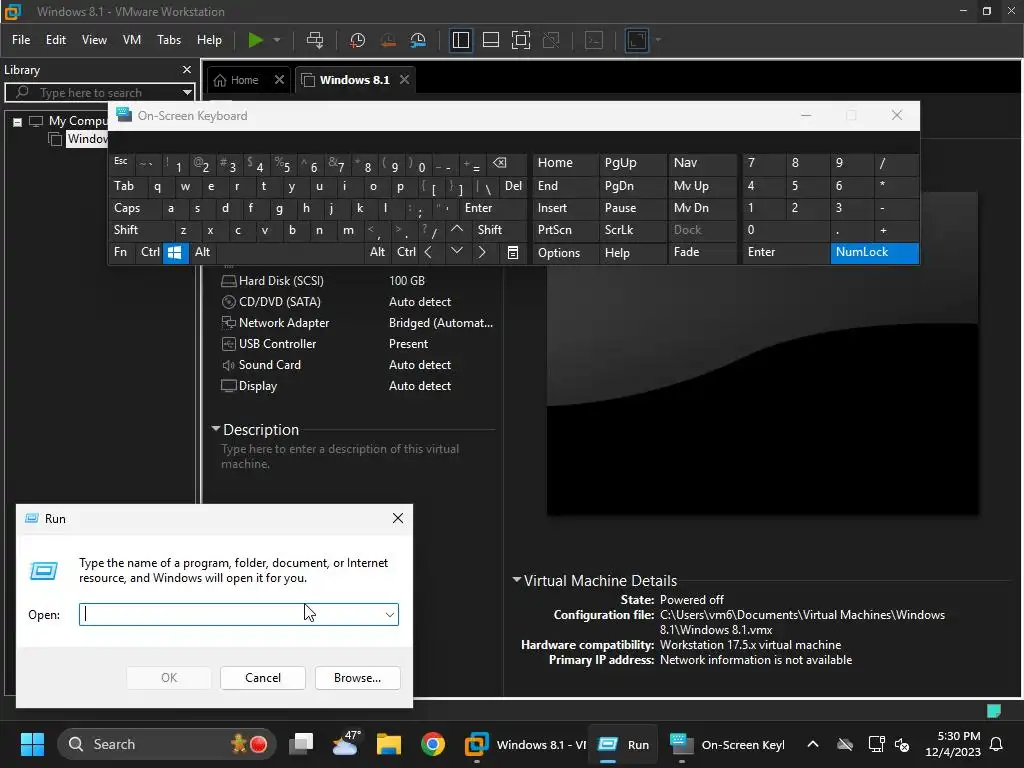Click the stretch guest display icon
The width and height of the screenshot is (1024, 768).
click(637, 40)
